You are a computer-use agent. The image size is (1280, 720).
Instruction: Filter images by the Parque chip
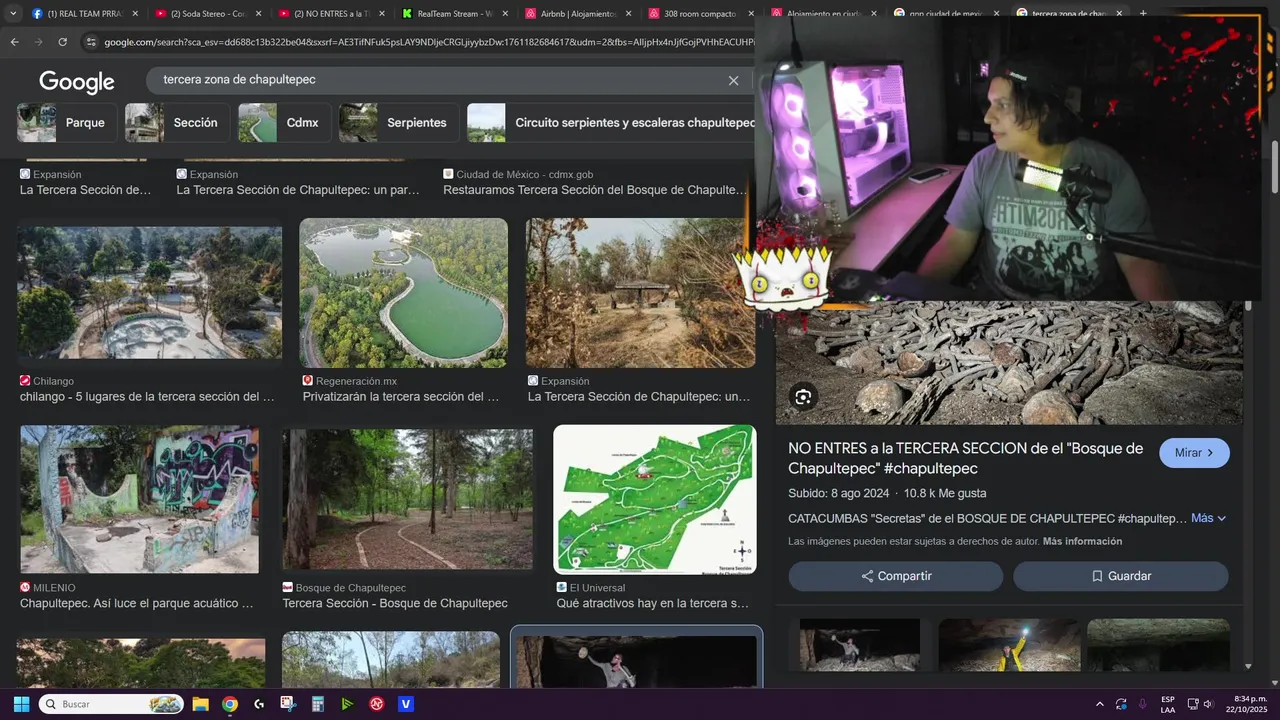tap(67, 123)
